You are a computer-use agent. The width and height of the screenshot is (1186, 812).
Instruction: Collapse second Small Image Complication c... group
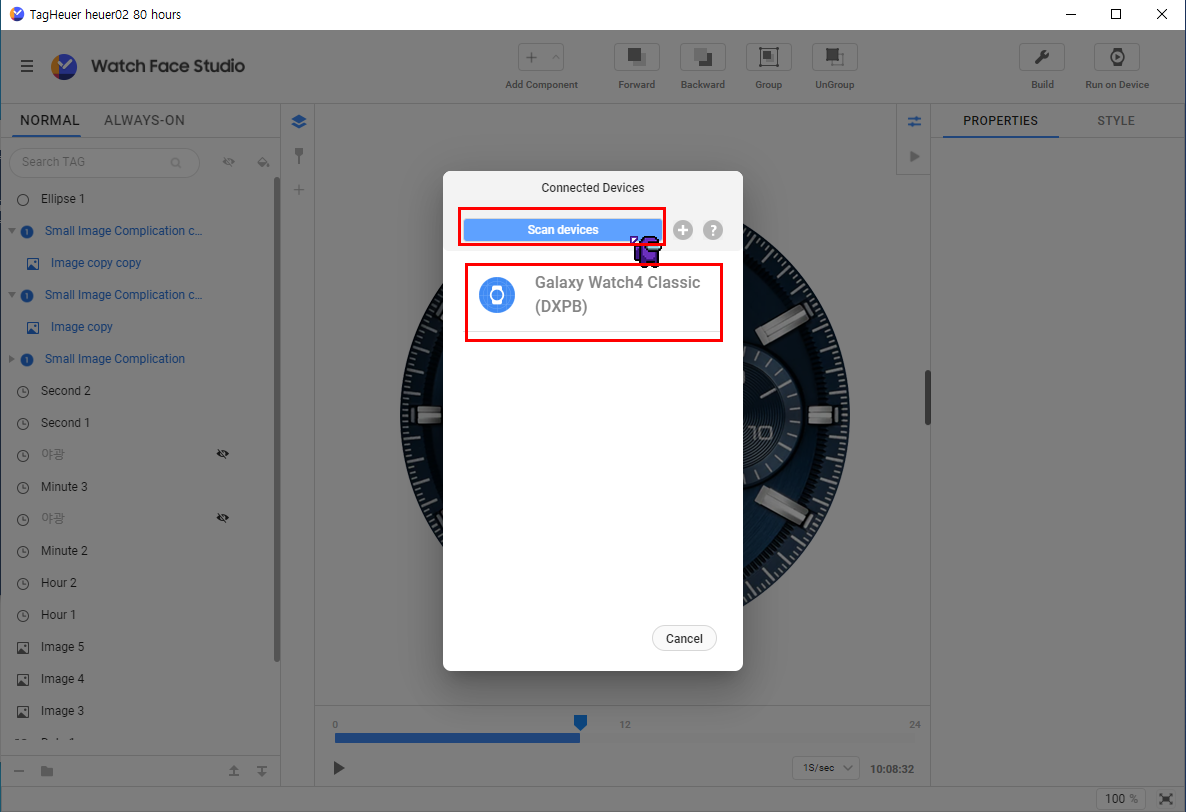pos(12,295)
